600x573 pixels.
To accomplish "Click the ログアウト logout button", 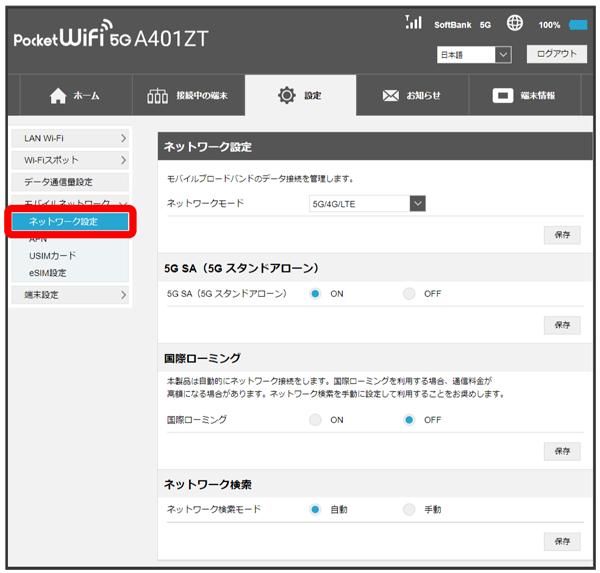I will coord(556,54).
